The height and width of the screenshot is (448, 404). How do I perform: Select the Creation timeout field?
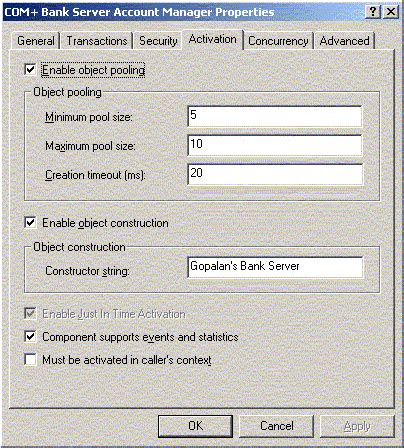coord(275,174)
